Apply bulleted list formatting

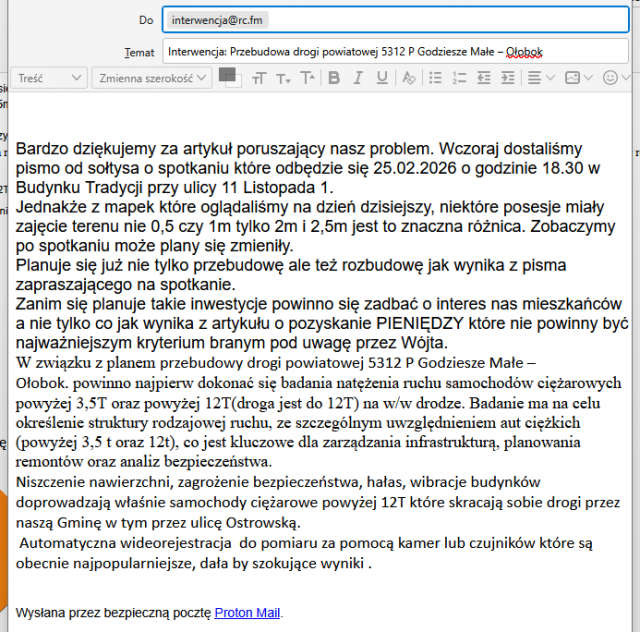pos(435,78)
